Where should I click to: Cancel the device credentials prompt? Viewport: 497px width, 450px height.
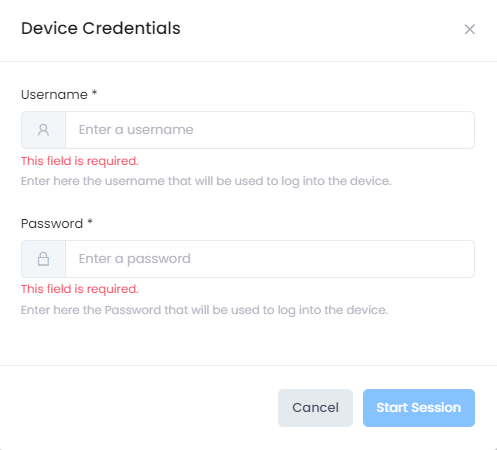(315, 408)
